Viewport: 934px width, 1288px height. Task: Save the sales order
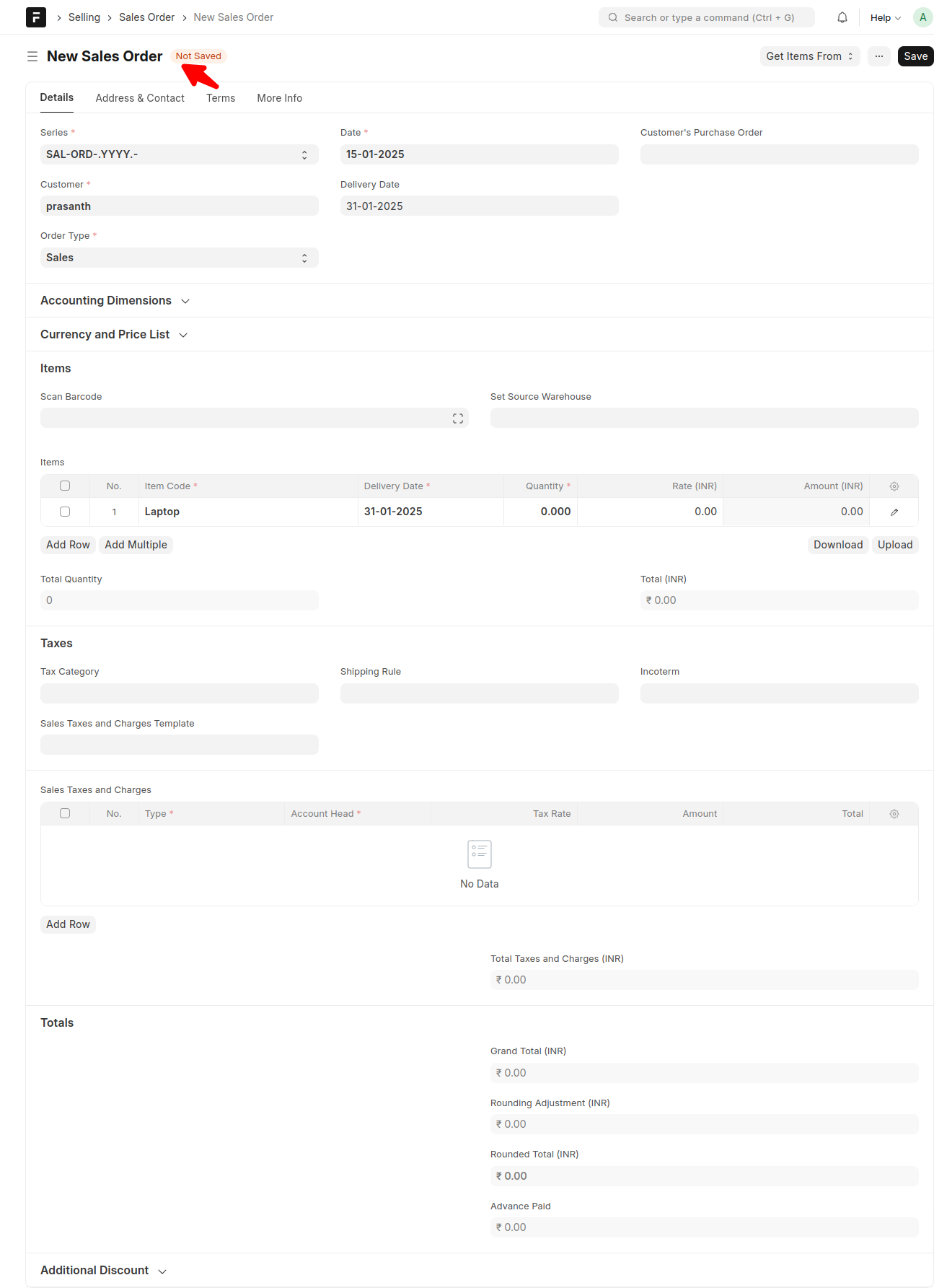[915, 56]
